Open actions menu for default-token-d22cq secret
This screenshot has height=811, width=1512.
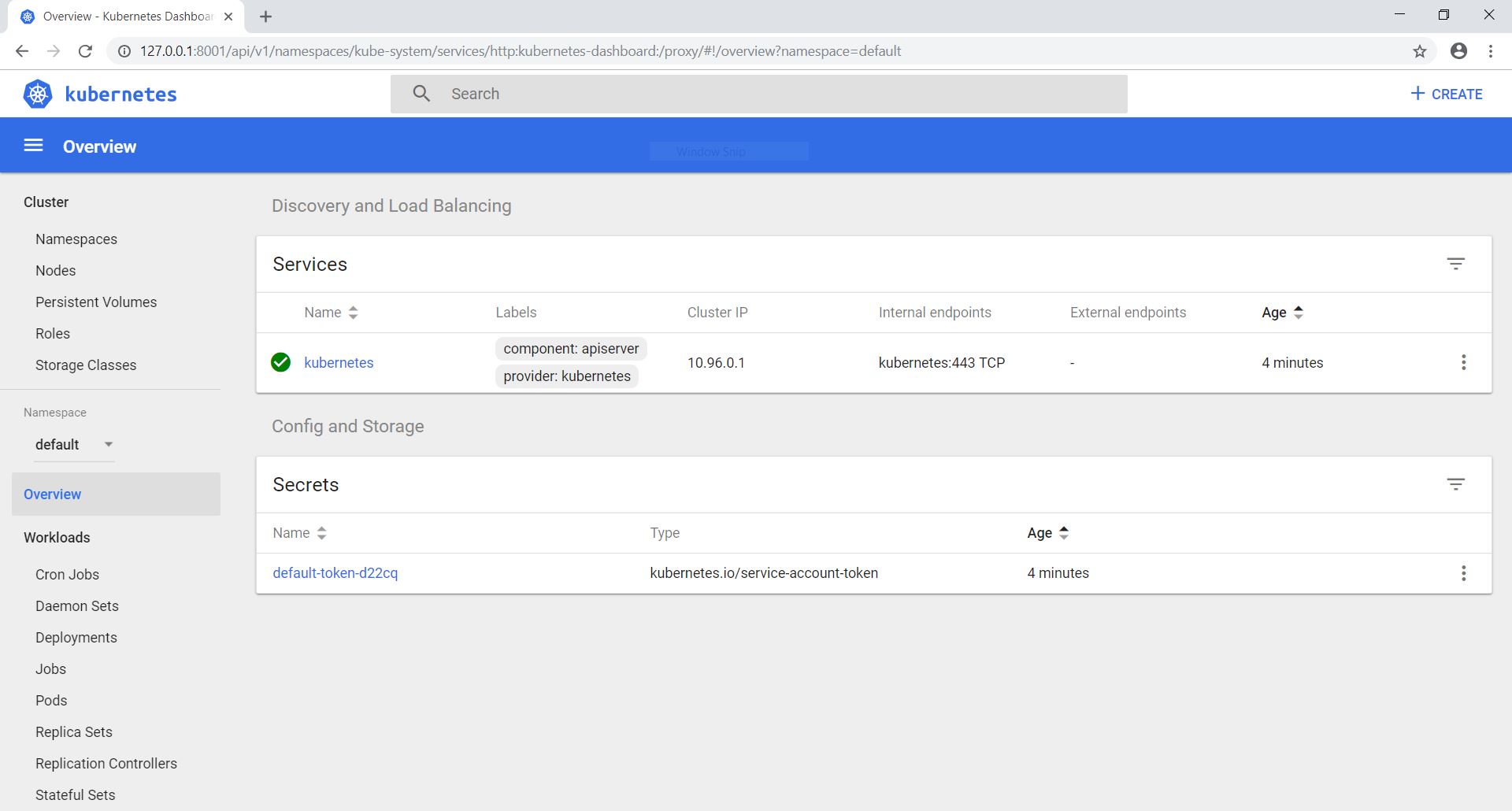pos(1463,573)
